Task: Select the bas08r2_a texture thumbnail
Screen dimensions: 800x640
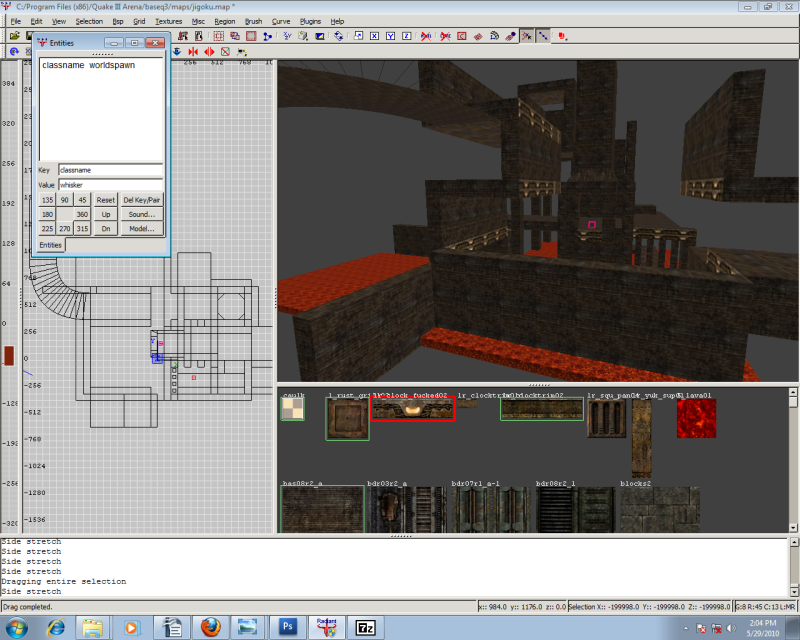Action: coord(322,509)
